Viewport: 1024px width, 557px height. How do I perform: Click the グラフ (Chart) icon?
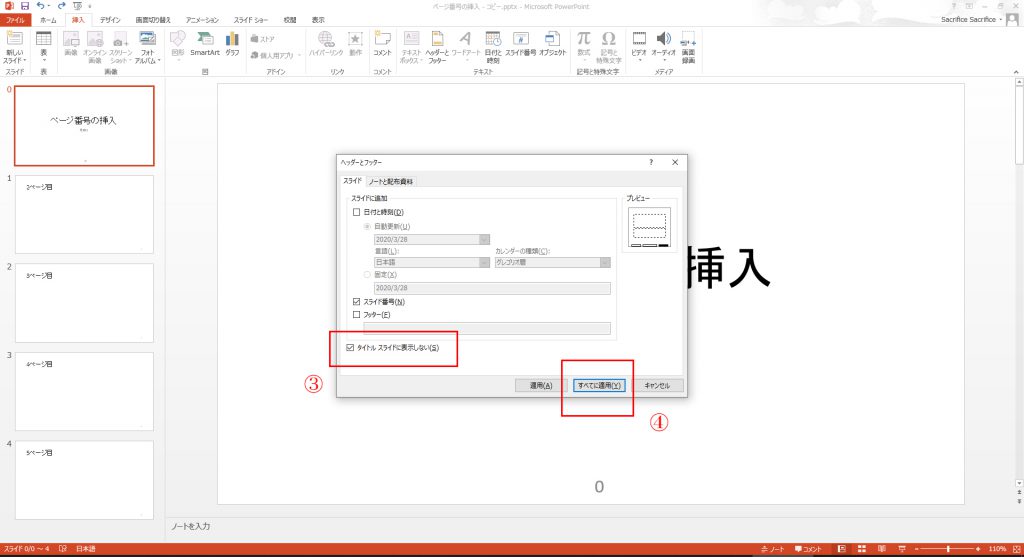(x=232, y=44)
